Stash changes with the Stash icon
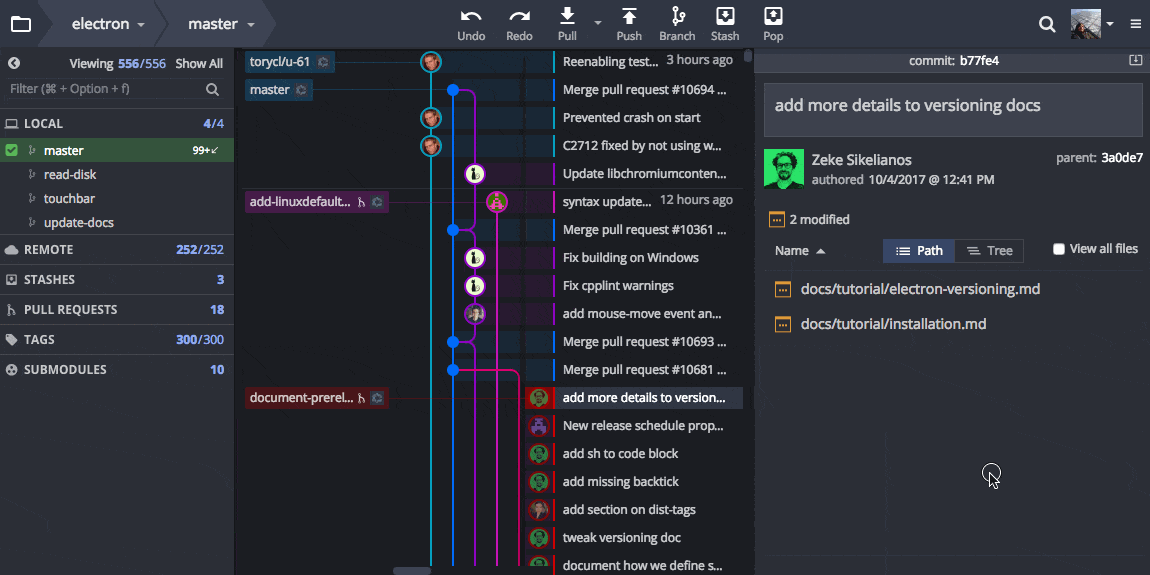The image size is (1150, 575). click(725, 16)
